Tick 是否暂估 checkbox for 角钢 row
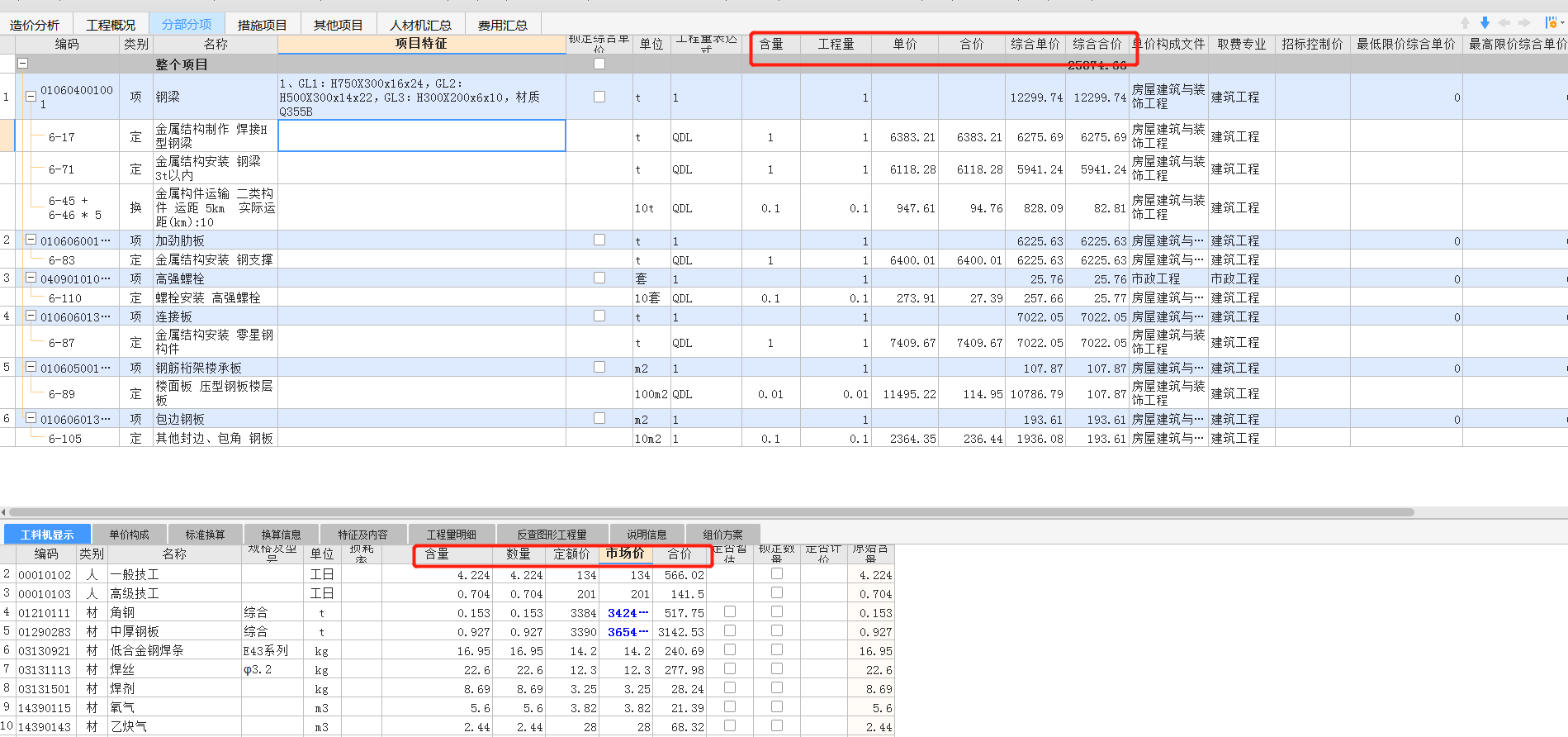 click(x=730, y=611)
